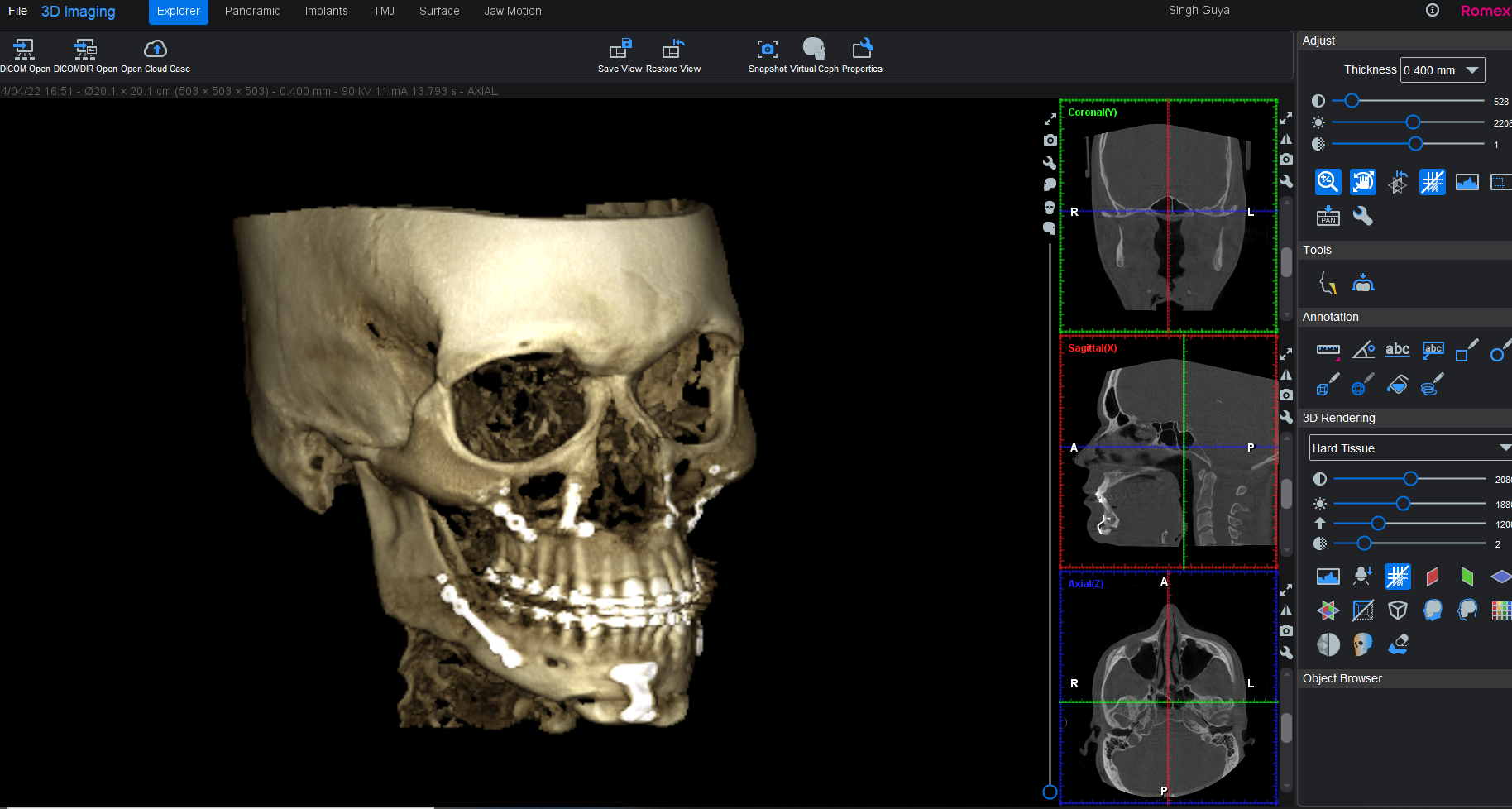Open the Hard Tissue rendering preset dropdown
The height and width of the screenshot is (809, 1512).
pyautogui.click(x=1411, y=448)
